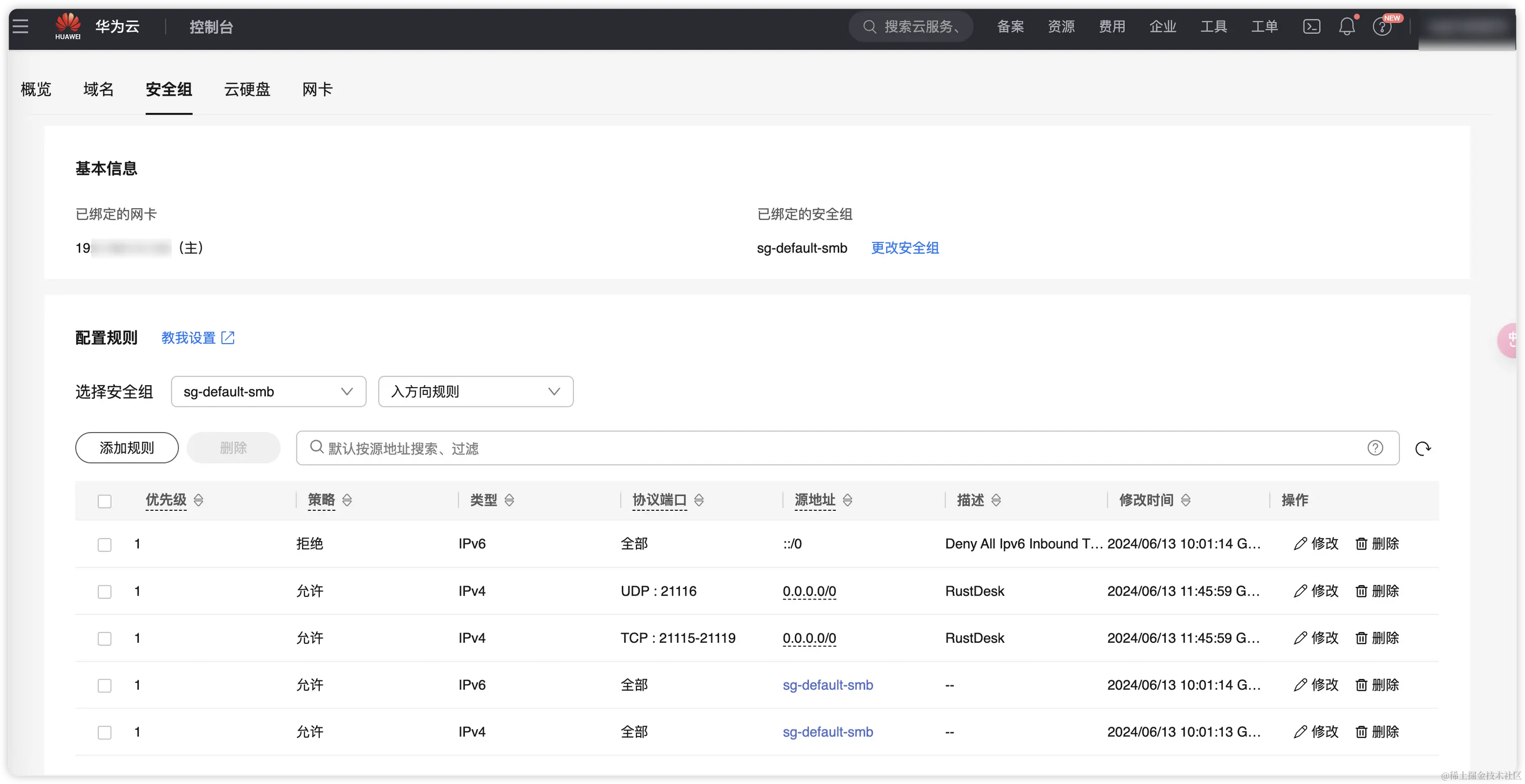Click the search help icon in rule filter box
The image size is (1525, 784).
coord(1375,448)
